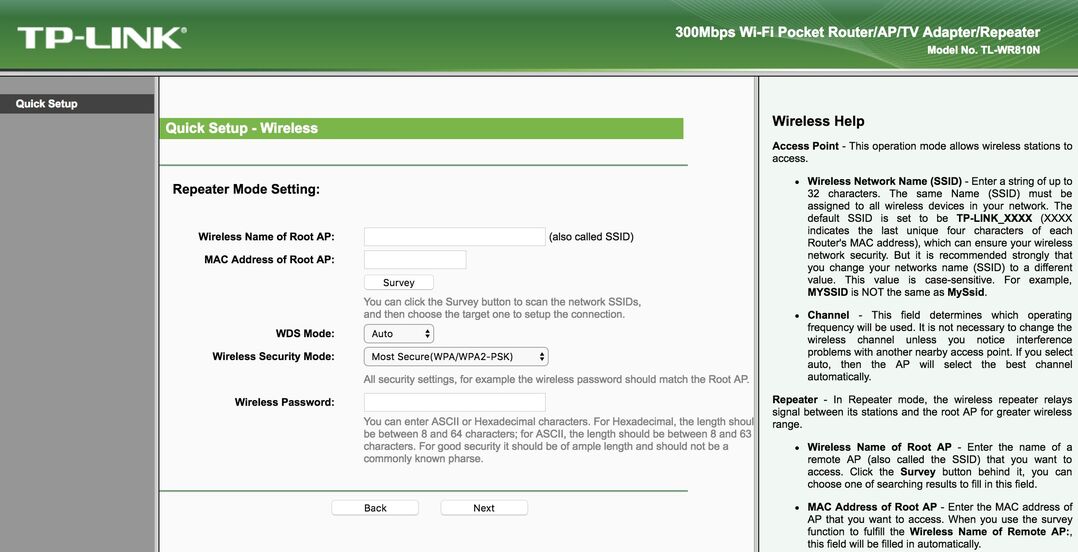
Task: Open the Wireless Security Mode dropdown
Action: point(456,356)
